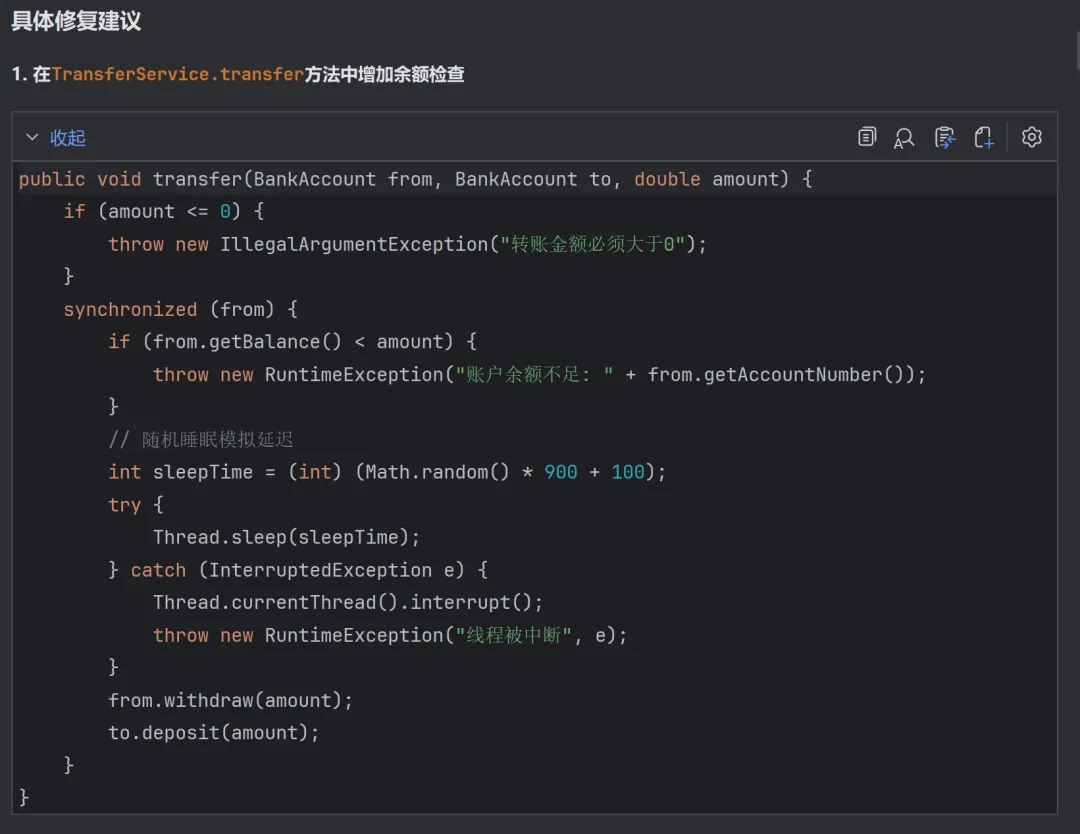Click the from.withdraw(amount) line

tap(230, 700)
